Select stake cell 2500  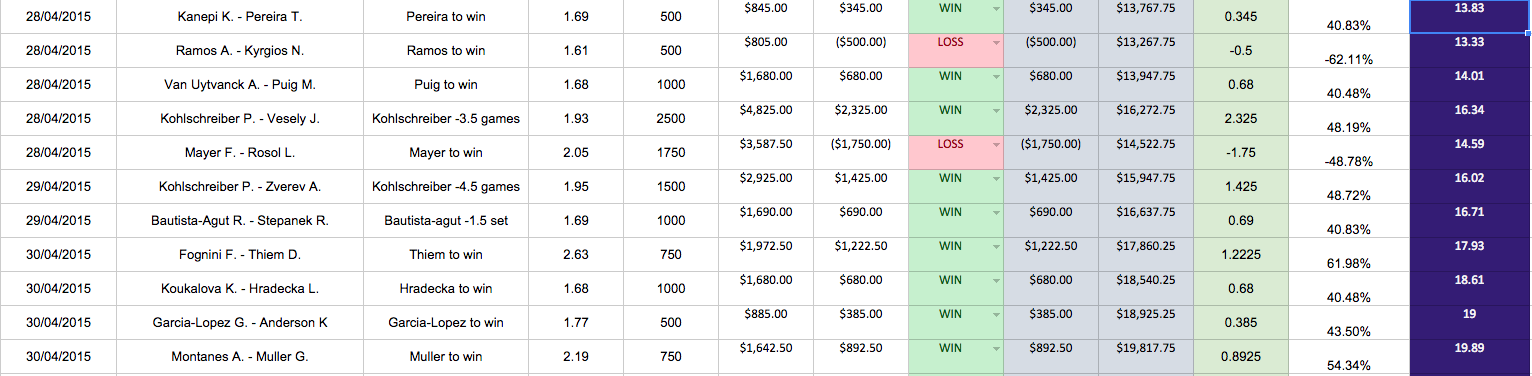671,118
